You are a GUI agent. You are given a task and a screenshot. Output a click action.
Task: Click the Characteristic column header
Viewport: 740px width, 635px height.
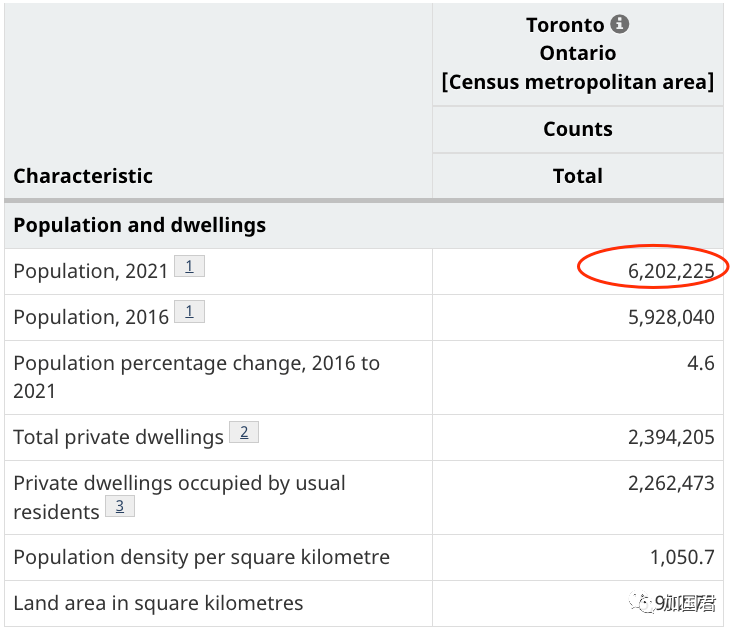pos(83,176)
